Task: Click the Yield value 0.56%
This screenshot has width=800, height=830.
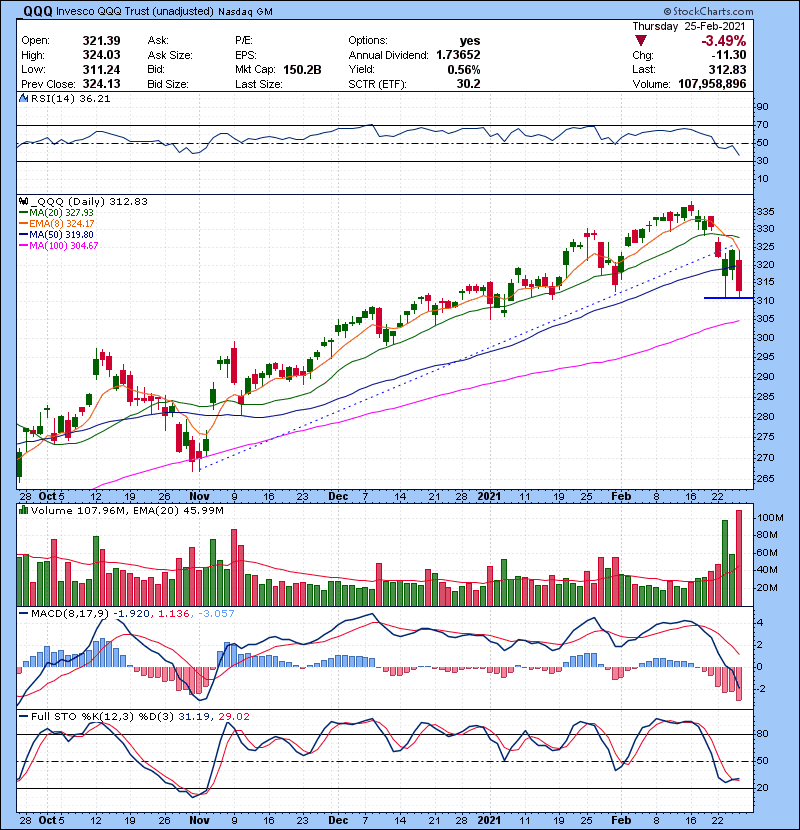Action: pyautogui.click(x=464, y=70)
